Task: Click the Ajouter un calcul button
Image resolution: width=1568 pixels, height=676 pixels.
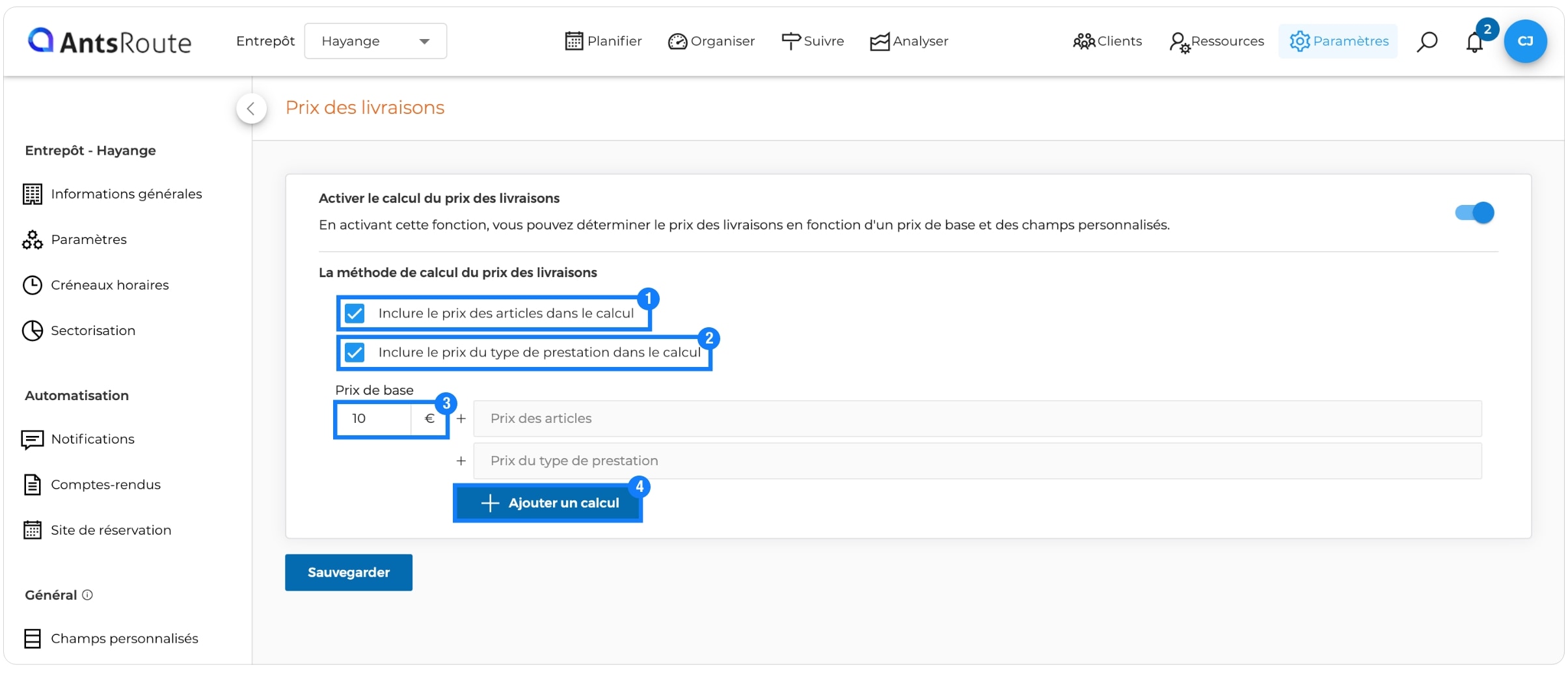Action: tap(548, 503)
